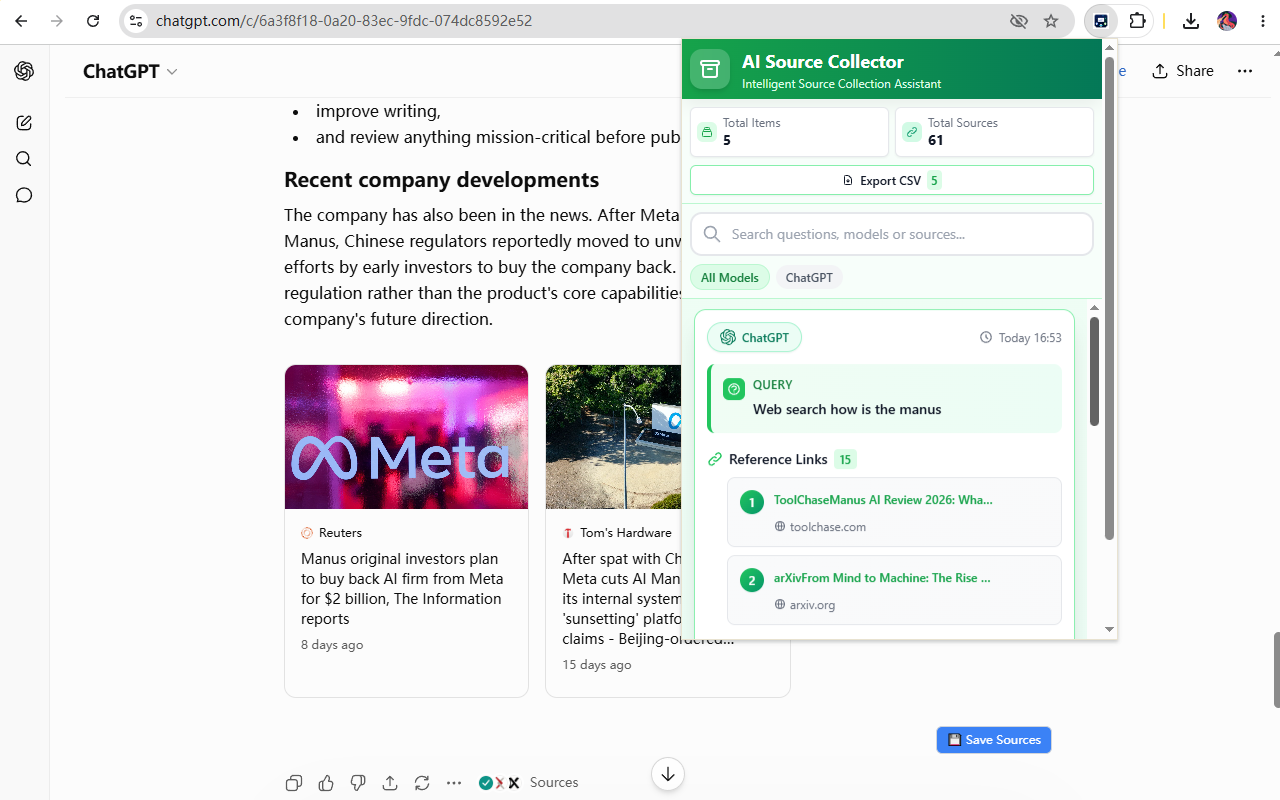Open the browser profile avatar
Viewport: 1280px width, 800px height.
click(1227, 21)
